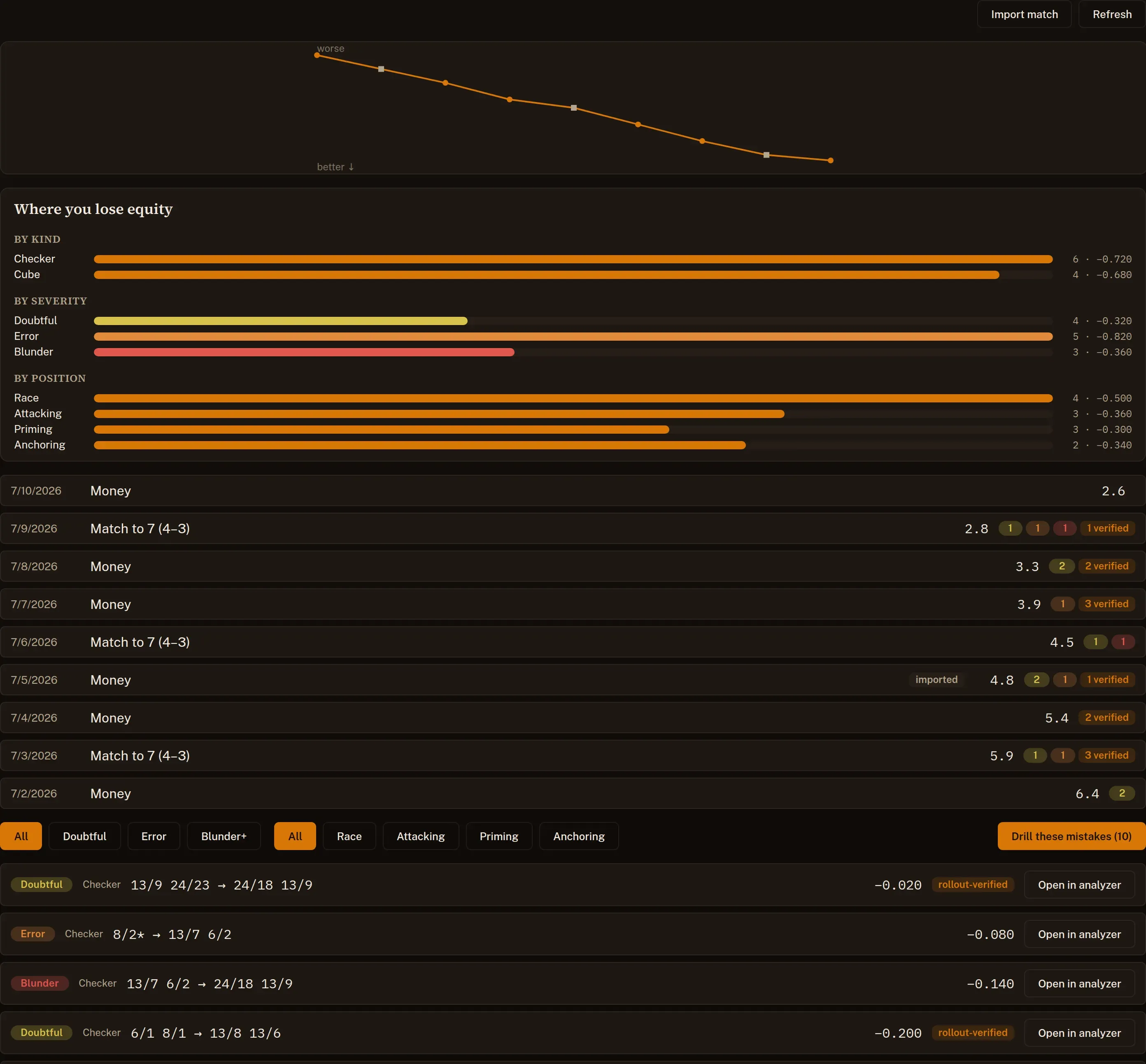This screenshot has width=1146, height=1064.
Task: Filter mistakes by Attacking positions
Action: [421, 836]
